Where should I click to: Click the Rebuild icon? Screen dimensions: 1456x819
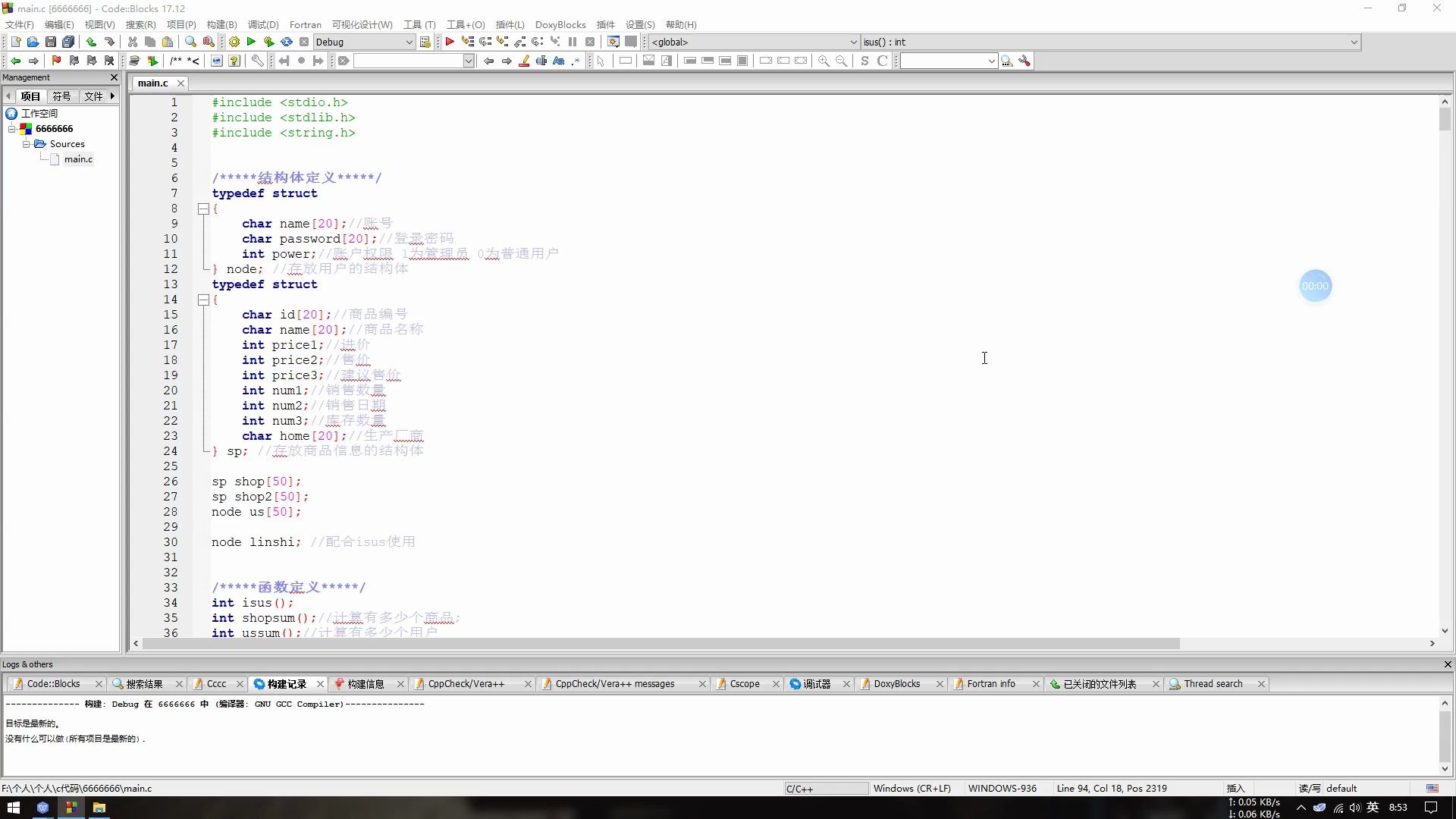287,42
